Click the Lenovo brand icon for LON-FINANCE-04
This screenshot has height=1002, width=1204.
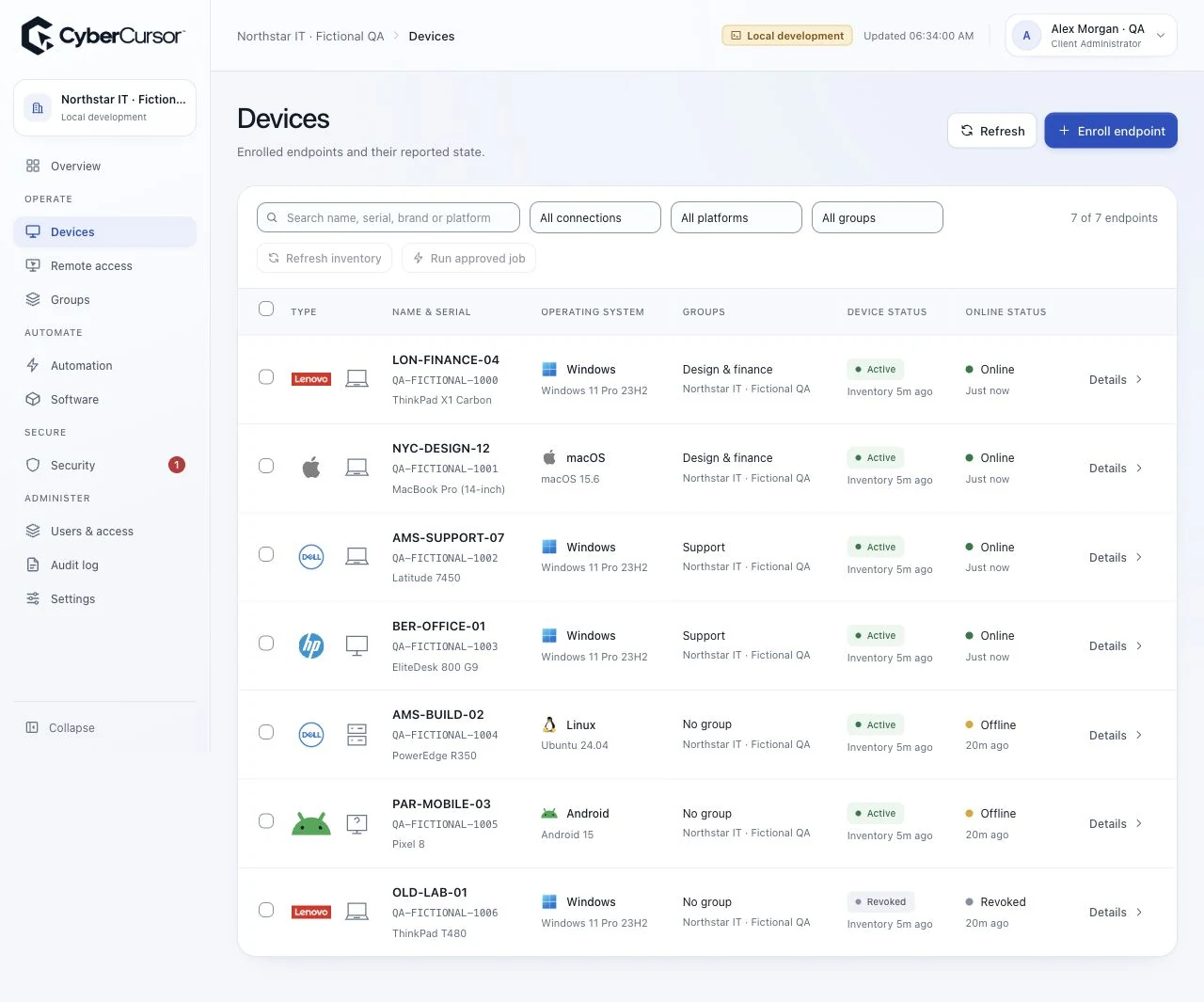pos(311,379)
